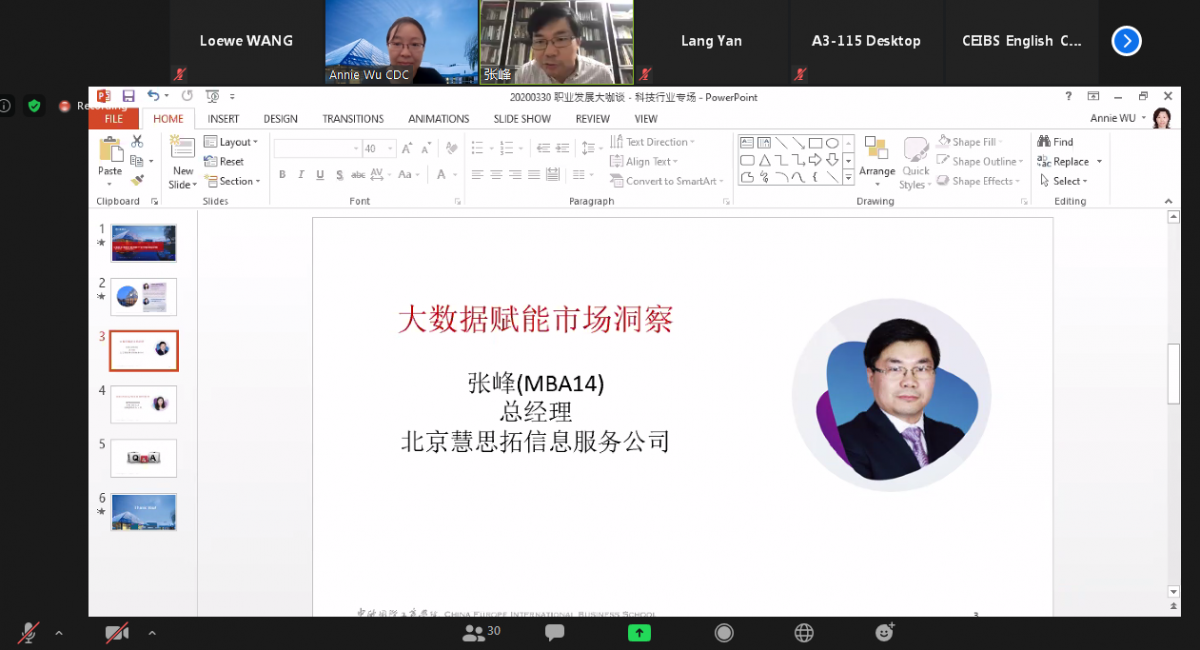Screen dimensions: 1200x650
Task: Open the font name combo box
Action: 317,148
